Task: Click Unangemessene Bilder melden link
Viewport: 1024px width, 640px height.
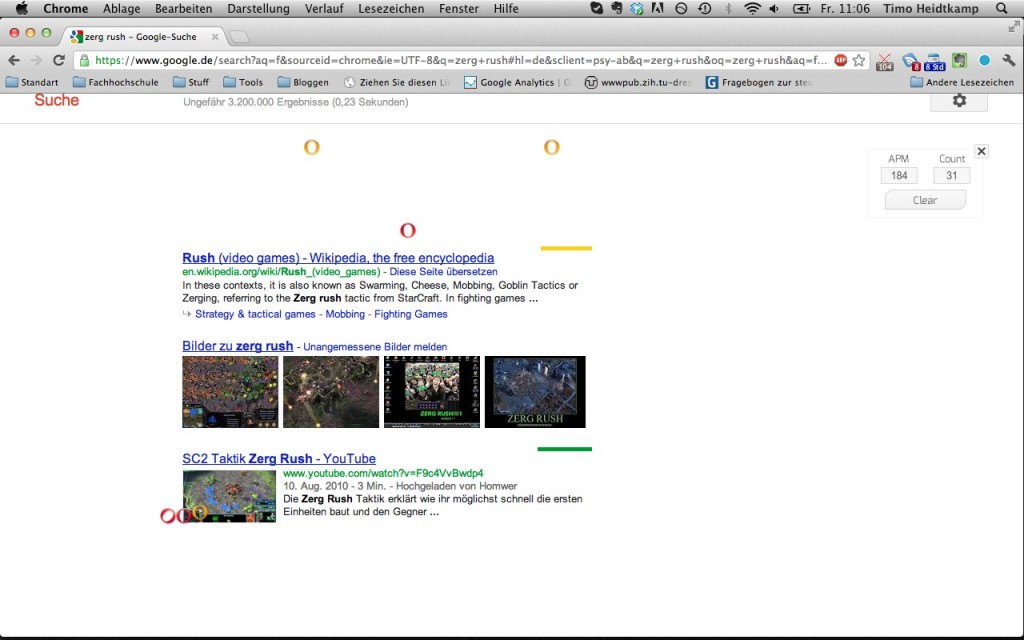Action: tap(375, 347)
